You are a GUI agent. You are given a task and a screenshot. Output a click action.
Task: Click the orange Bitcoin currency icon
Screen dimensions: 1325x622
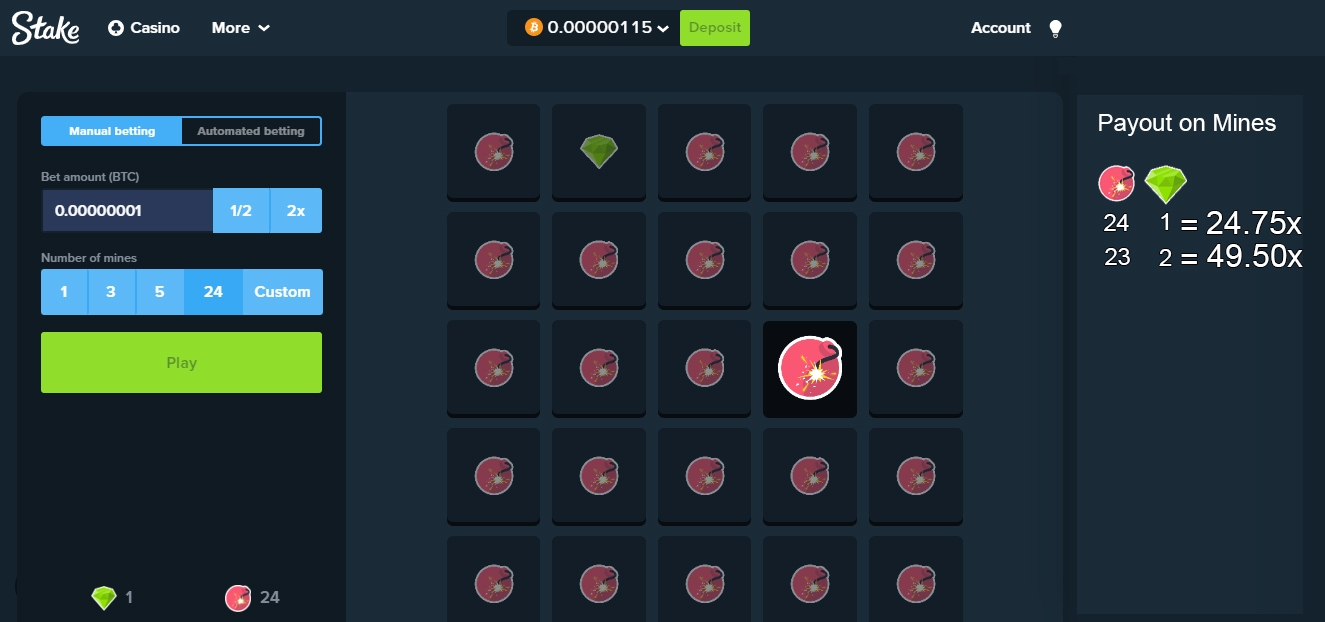point(533,28)
